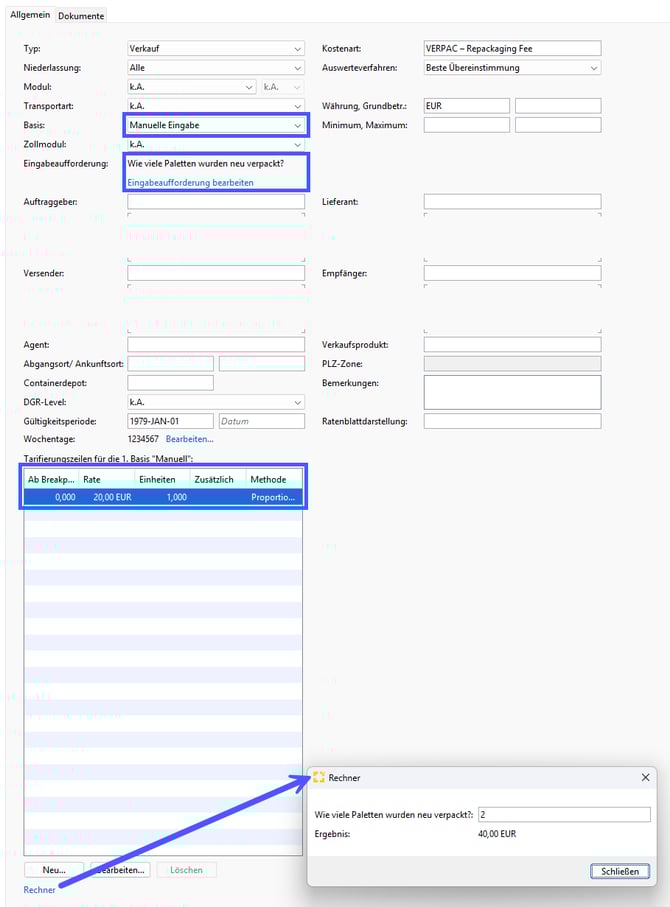Open the Basis dropdown Manuelle Eingabe
The image size is (670, 907).
[216, 125]
